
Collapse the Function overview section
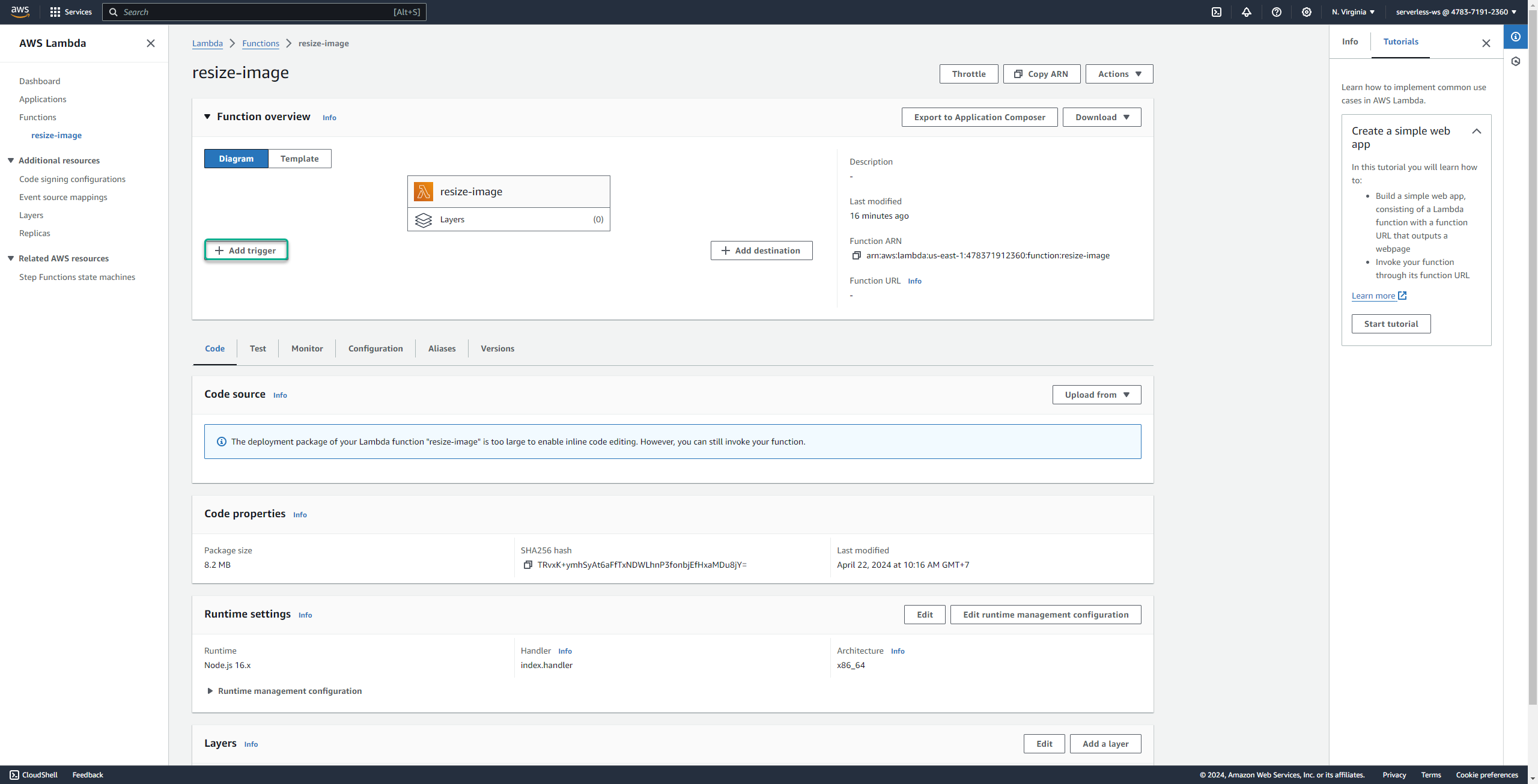207,117
